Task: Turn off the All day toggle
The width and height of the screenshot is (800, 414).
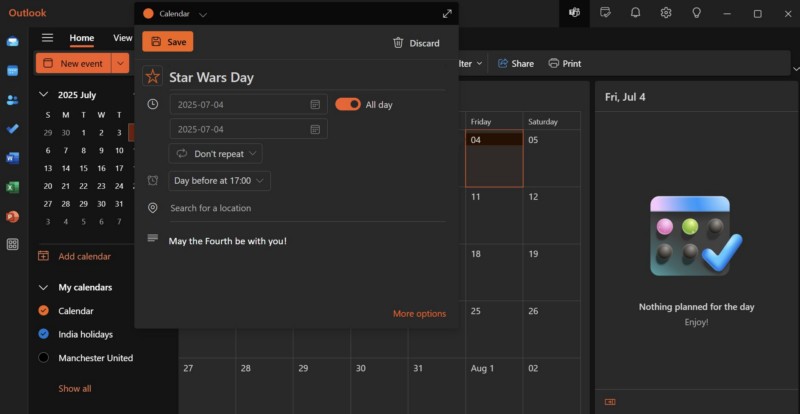Action: (x=348, y=104)
